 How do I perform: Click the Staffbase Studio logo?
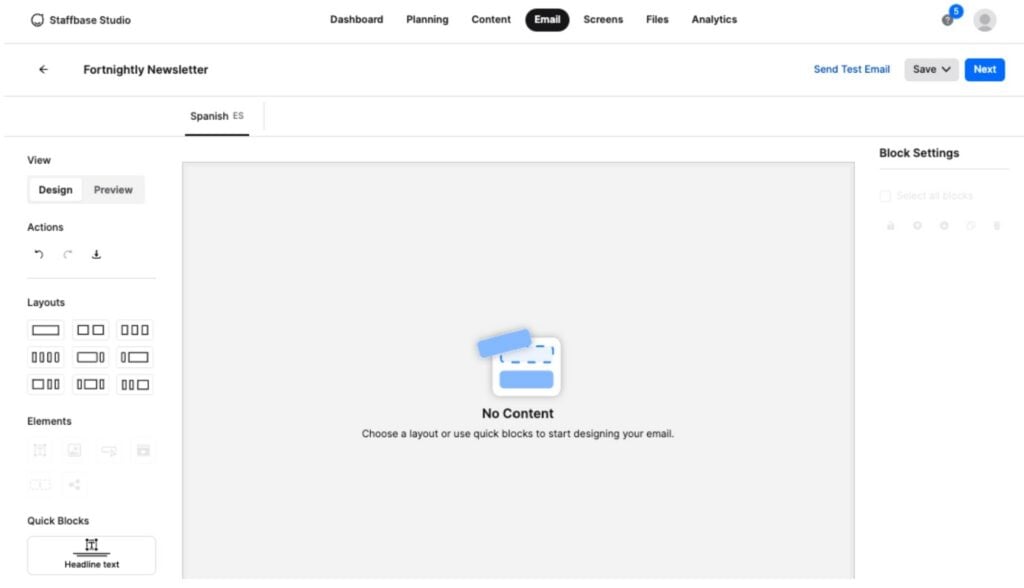(80, 20)
